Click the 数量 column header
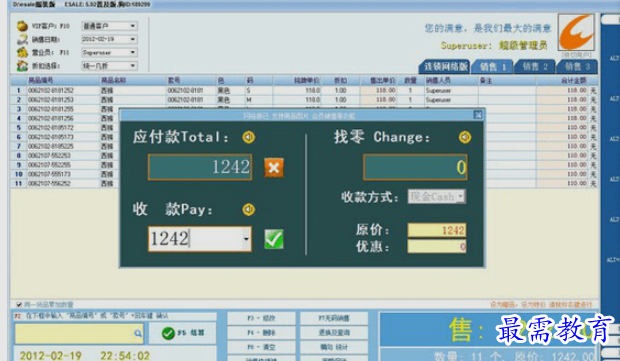This screenshot has height=361, width=620. click(x=410, y=80)
